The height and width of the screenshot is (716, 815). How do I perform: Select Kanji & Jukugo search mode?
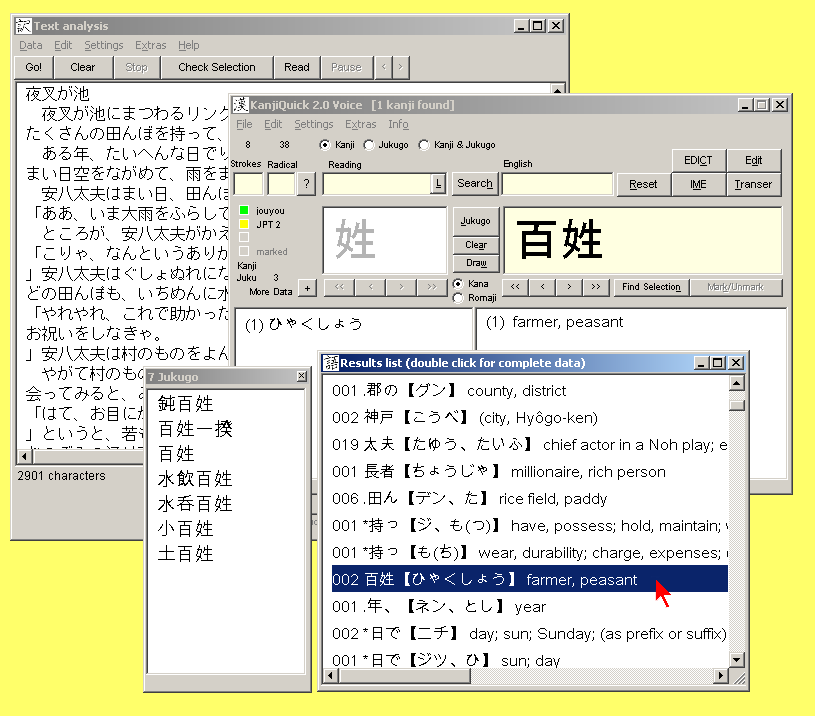pyautogui.click(x=424, y=145)
